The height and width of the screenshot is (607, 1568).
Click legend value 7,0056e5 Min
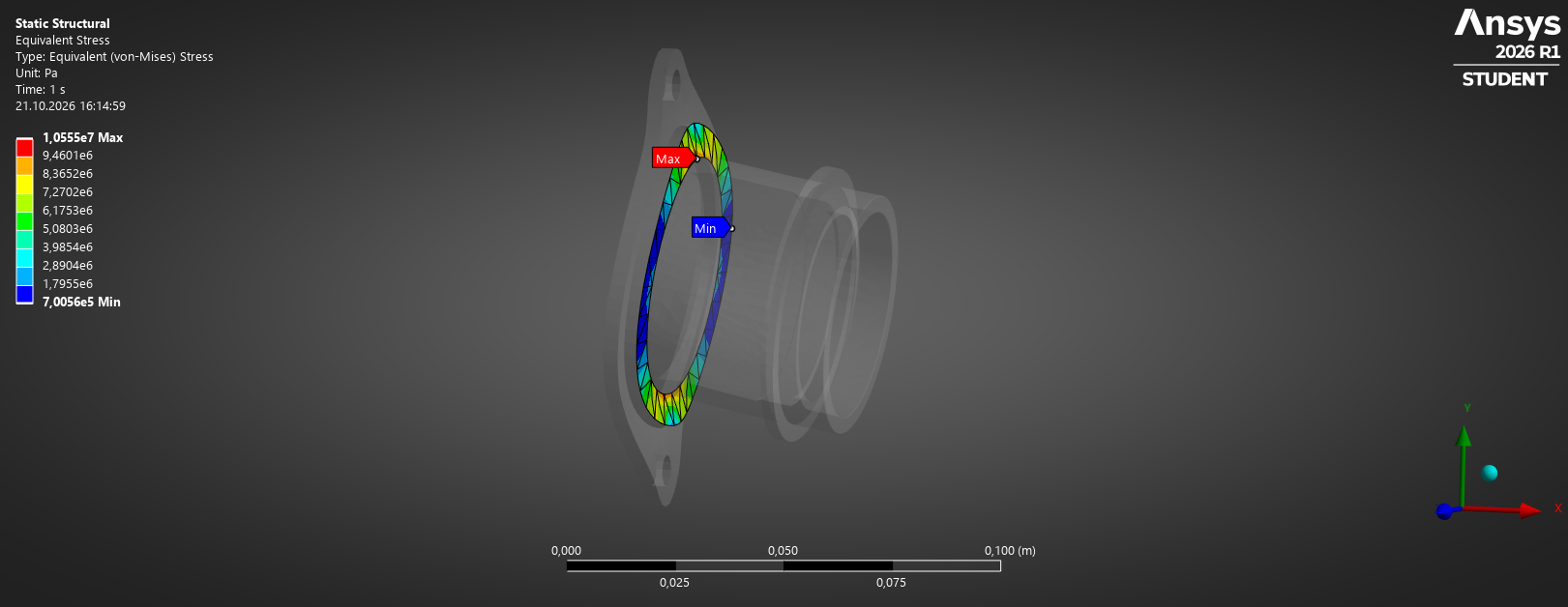tap(81, 303)
